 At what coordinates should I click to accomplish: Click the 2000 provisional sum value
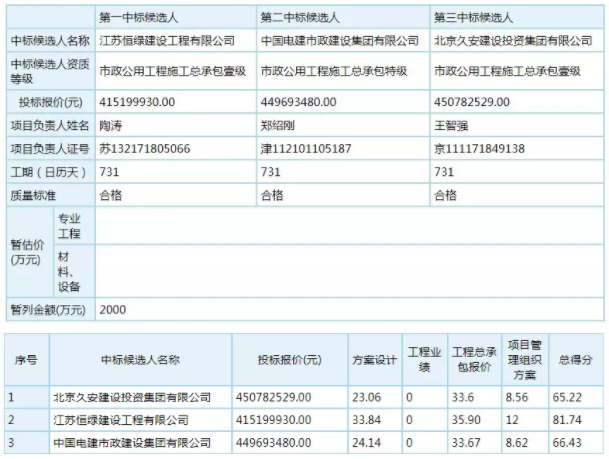113,309
